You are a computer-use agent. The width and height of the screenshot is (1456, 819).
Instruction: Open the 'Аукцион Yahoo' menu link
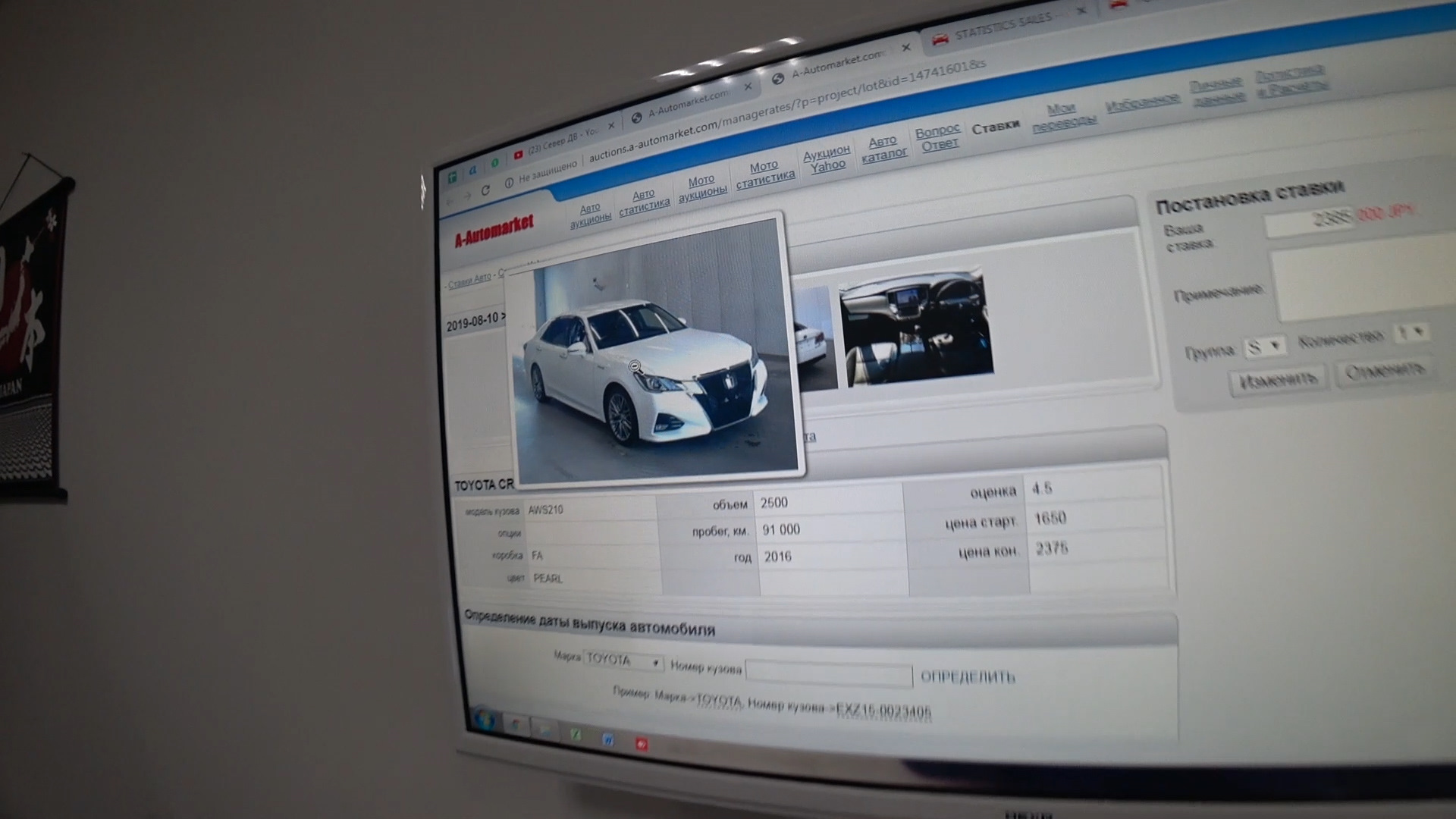point(827,158)
